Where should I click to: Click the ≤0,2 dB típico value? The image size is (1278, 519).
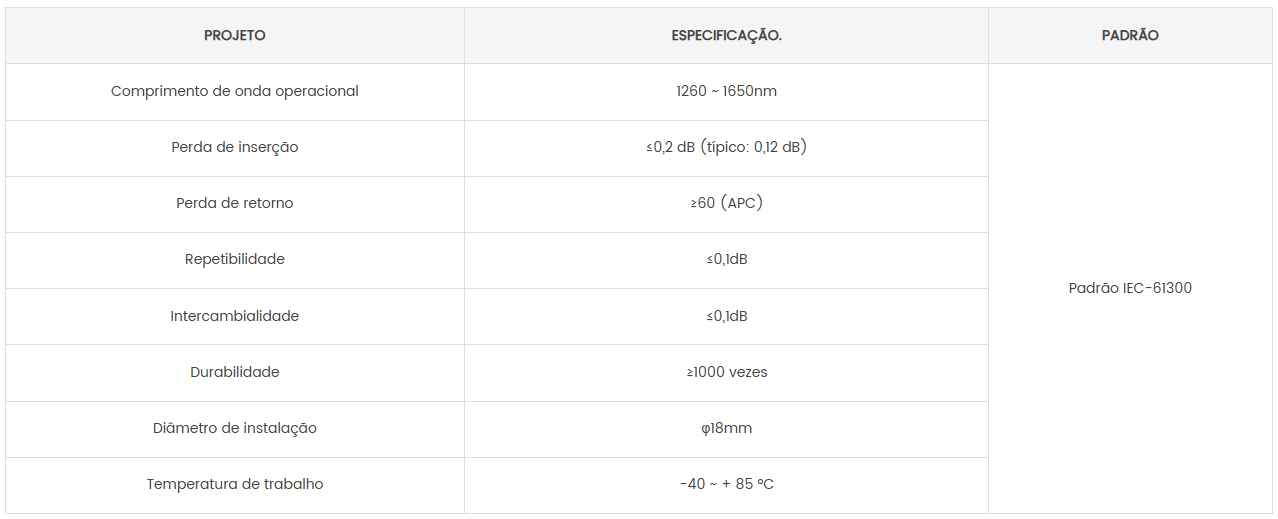click(726, 147)
